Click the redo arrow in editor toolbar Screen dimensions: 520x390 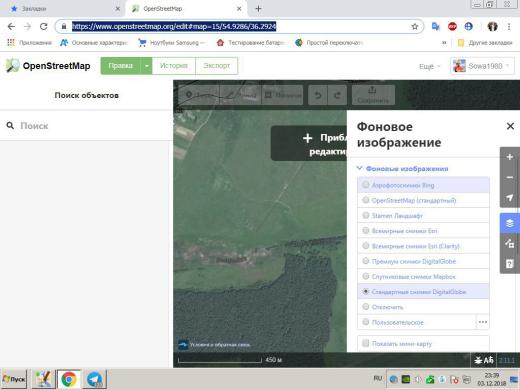337,95
